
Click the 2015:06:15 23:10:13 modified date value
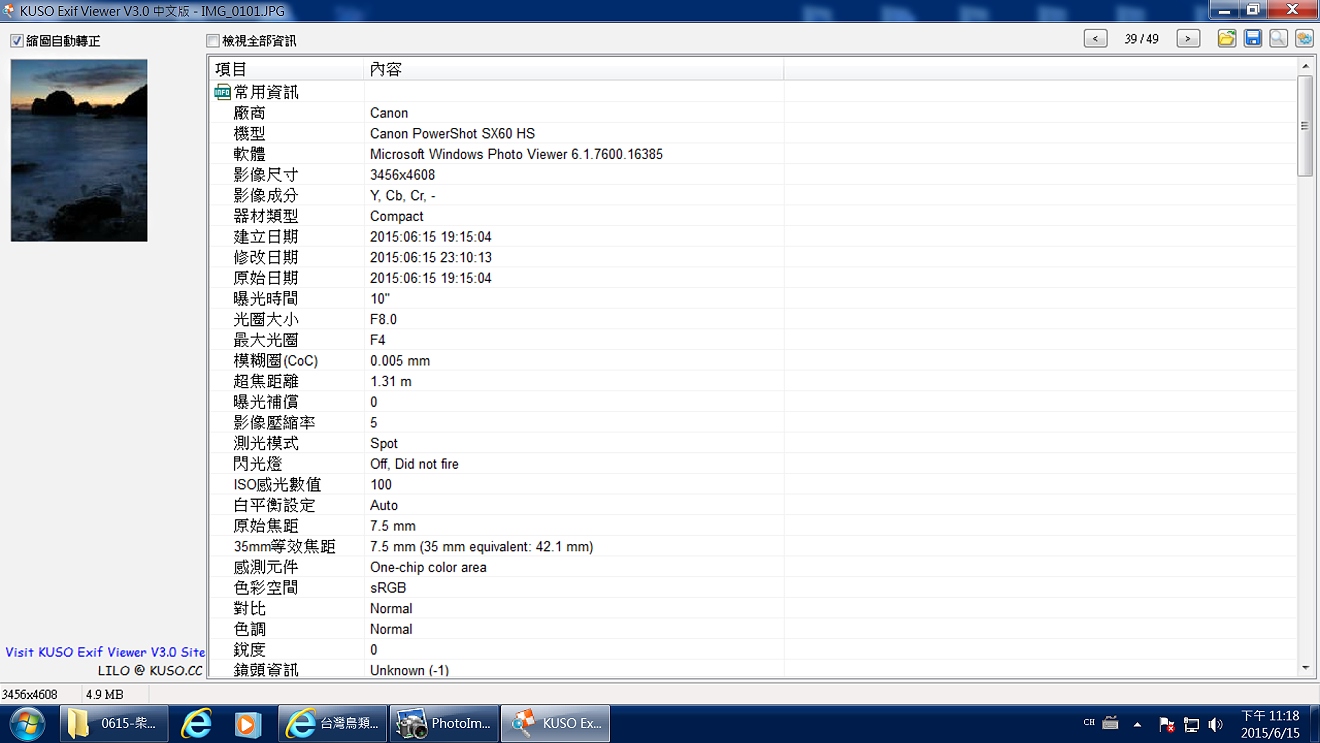coord(431,258)
